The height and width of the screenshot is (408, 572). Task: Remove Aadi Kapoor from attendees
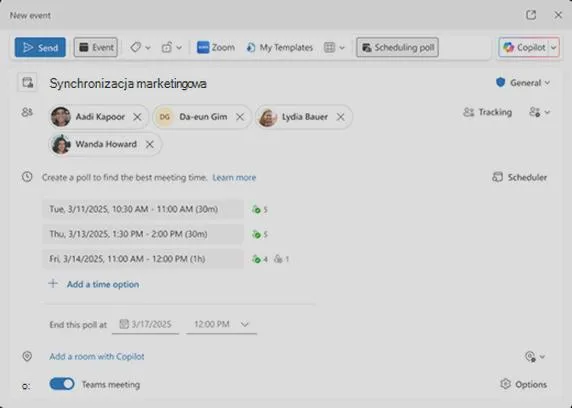pos(137,117)
